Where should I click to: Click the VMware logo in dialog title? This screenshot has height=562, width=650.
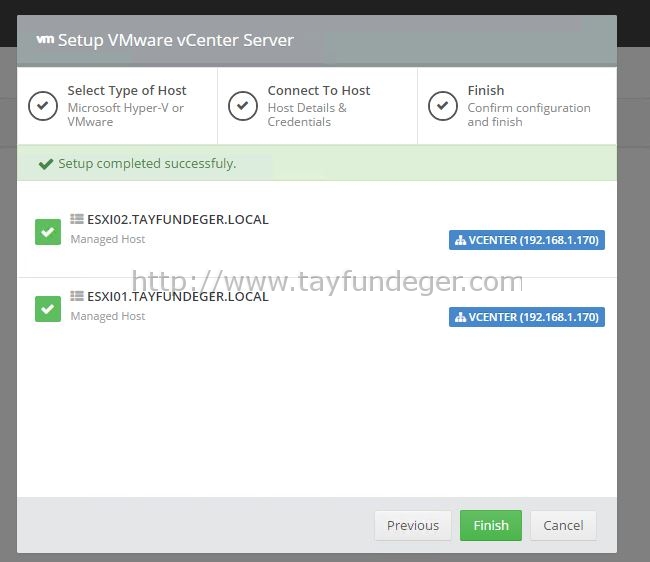tap(45, 39)
